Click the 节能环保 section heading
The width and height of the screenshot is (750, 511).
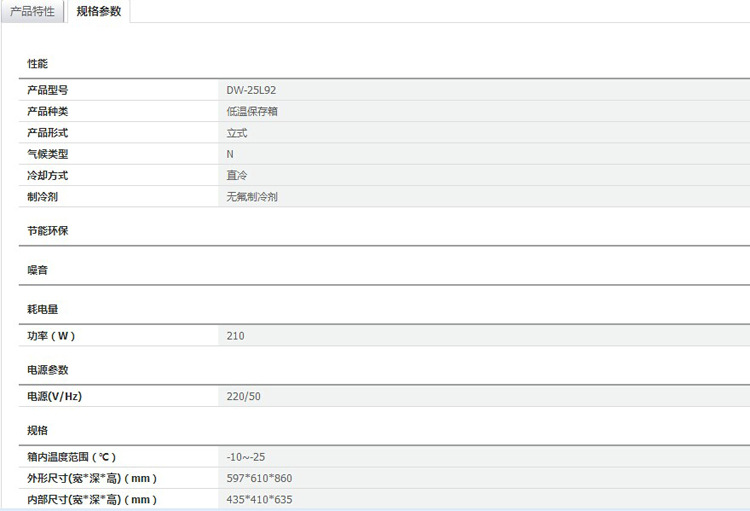[47, 231]
